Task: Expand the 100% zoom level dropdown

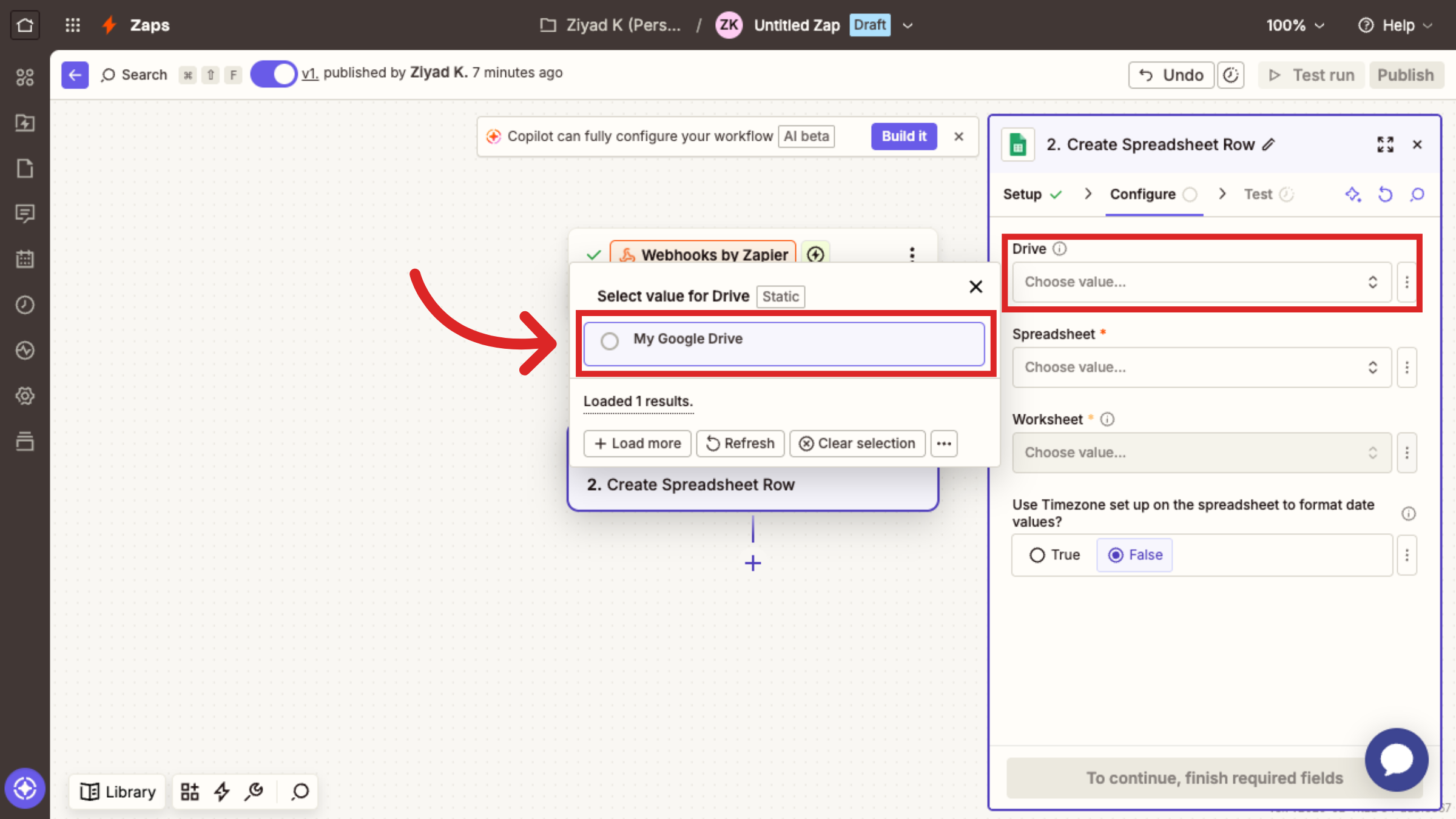Action: 1295,25
